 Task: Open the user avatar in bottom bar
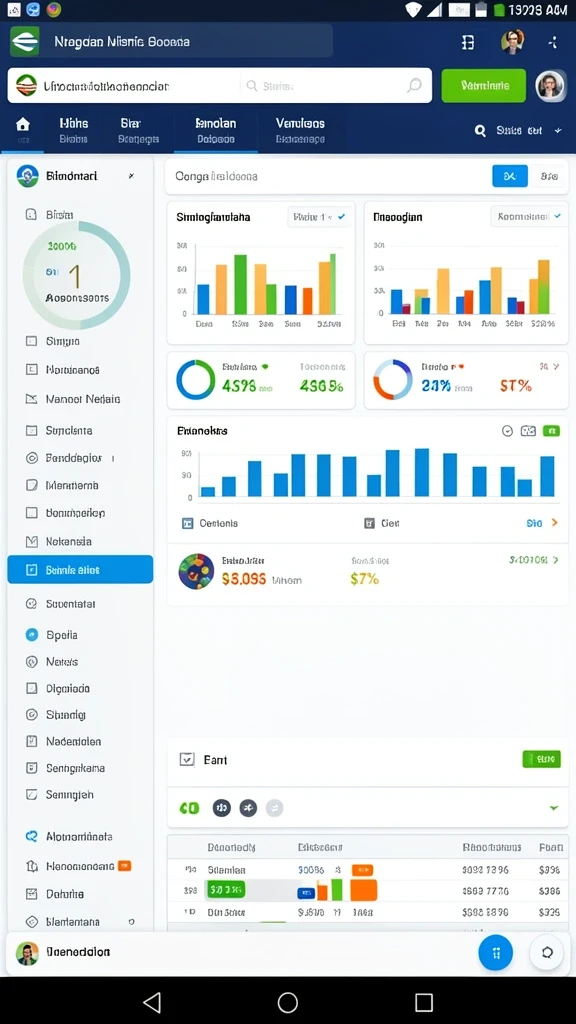27,953
